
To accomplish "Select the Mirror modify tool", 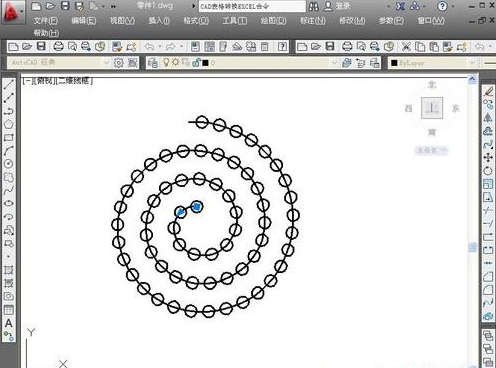I will [488, 117].
